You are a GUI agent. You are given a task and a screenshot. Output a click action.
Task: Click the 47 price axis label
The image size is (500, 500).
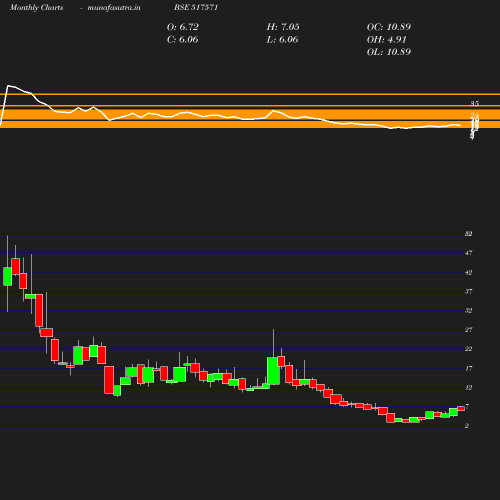tap(469, 253)
